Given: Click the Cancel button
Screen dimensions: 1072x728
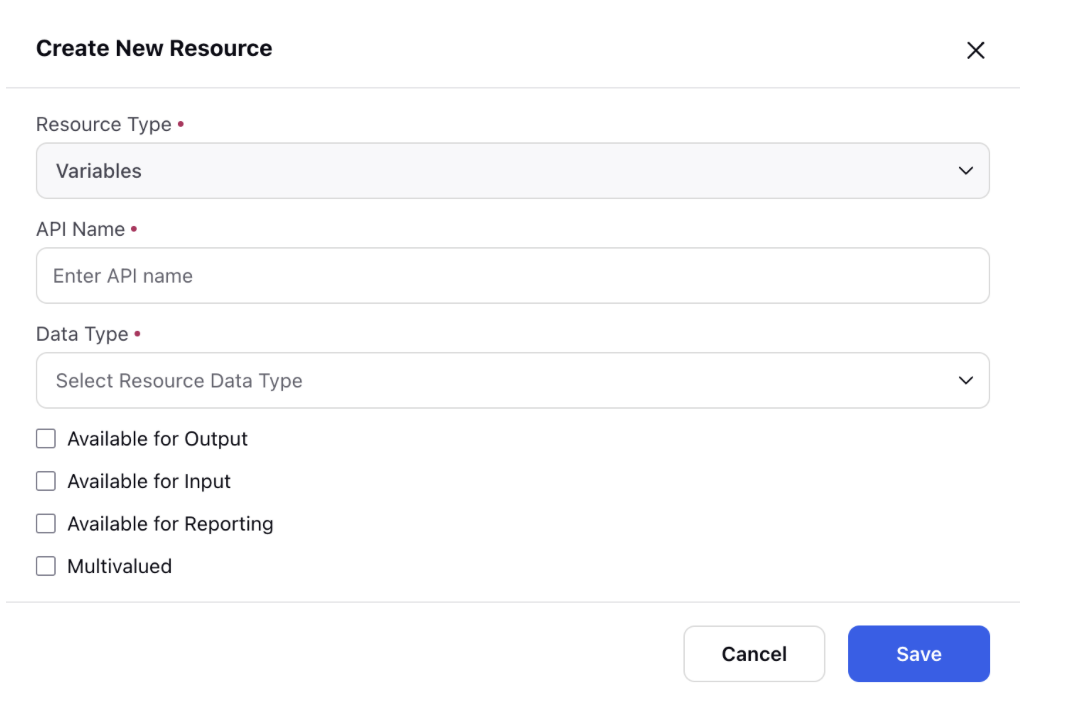Looking at the screenshot, I should click(x=754, y=654).
